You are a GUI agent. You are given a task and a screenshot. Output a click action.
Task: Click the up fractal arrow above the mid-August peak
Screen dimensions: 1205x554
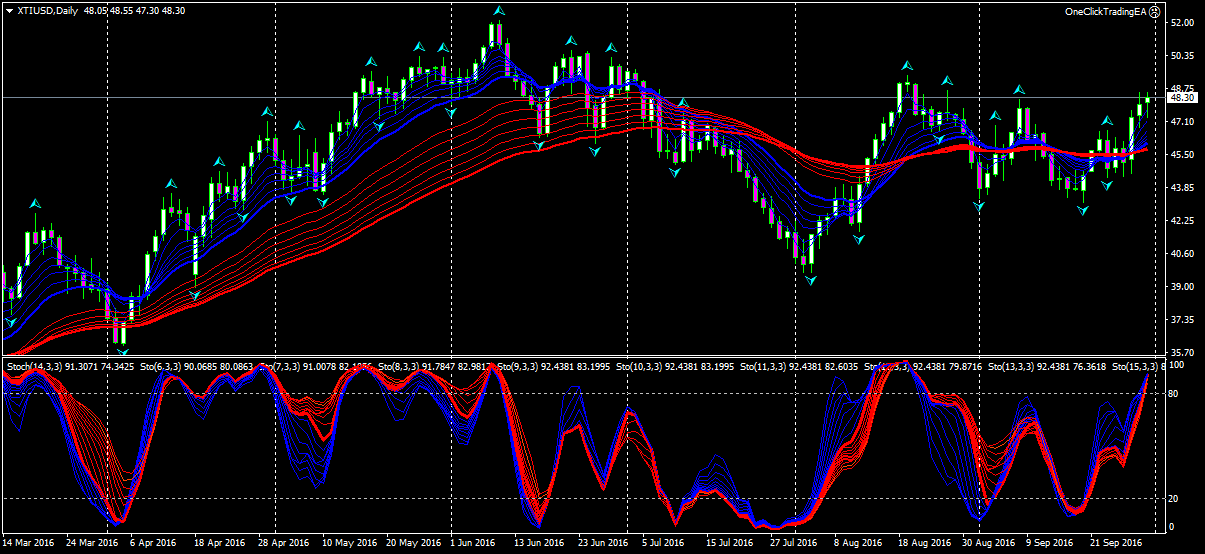tap(907, 64)
